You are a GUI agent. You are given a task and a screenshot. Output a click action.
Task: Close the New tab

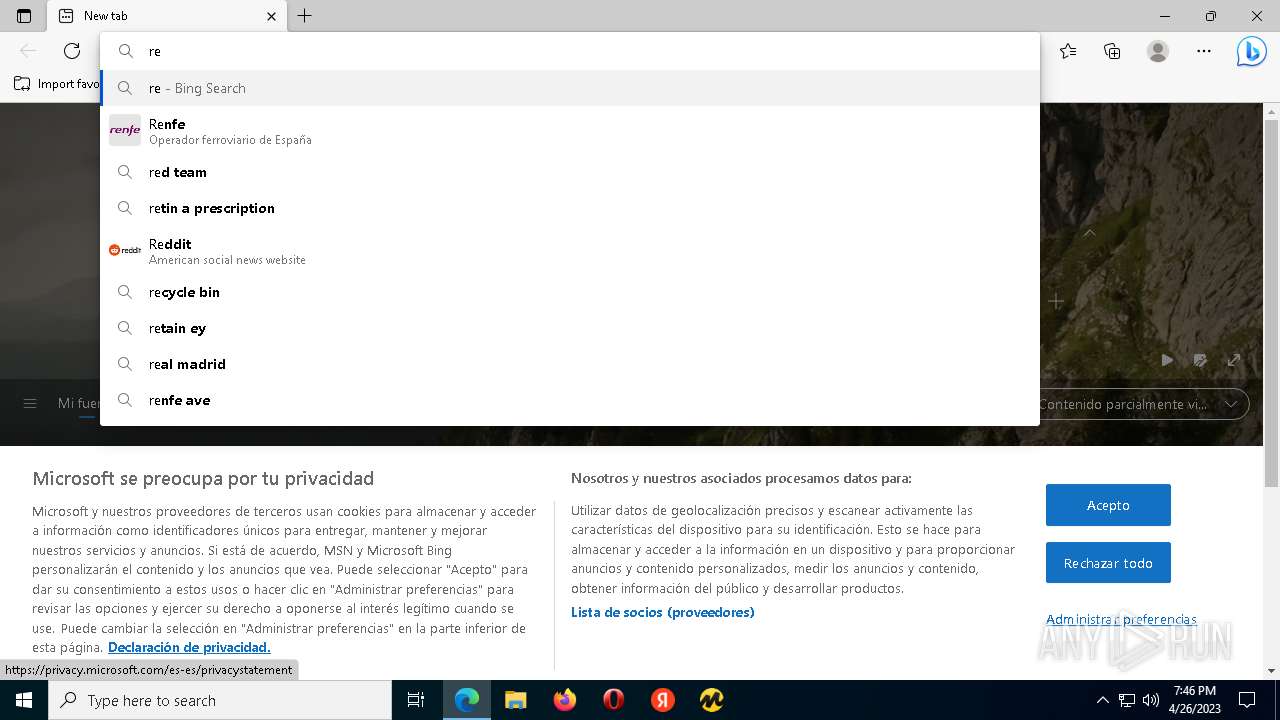click(x=272, y=16)
